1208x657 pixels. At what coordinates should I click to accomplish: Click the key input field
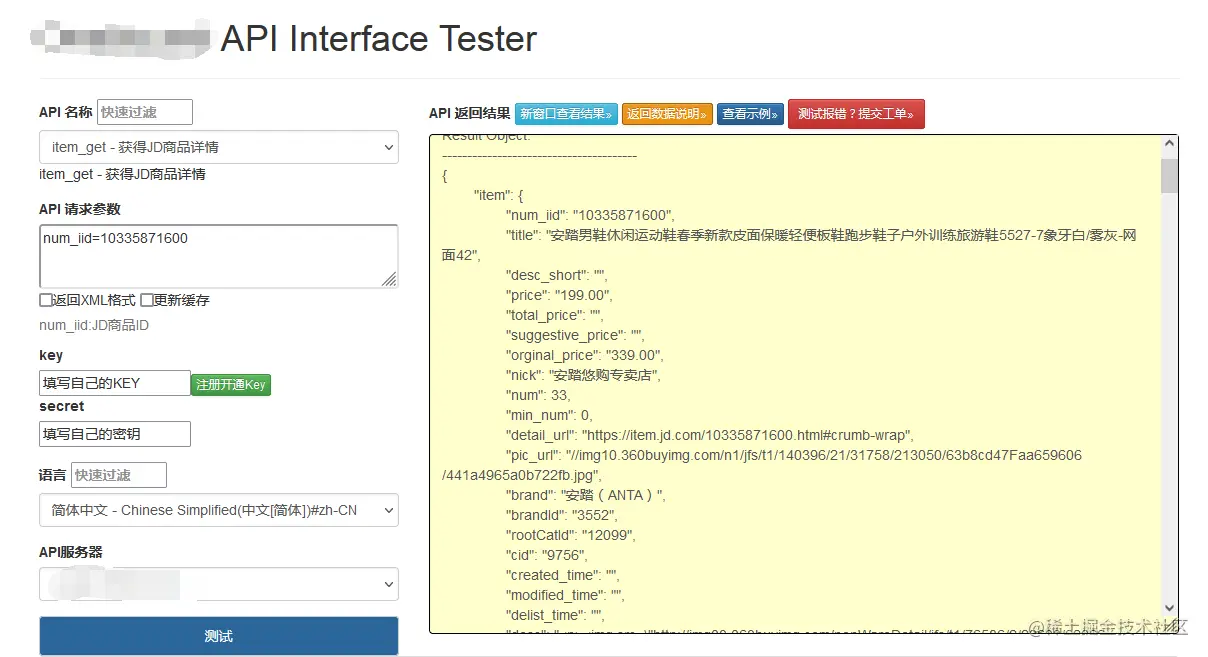coord(114,383)
